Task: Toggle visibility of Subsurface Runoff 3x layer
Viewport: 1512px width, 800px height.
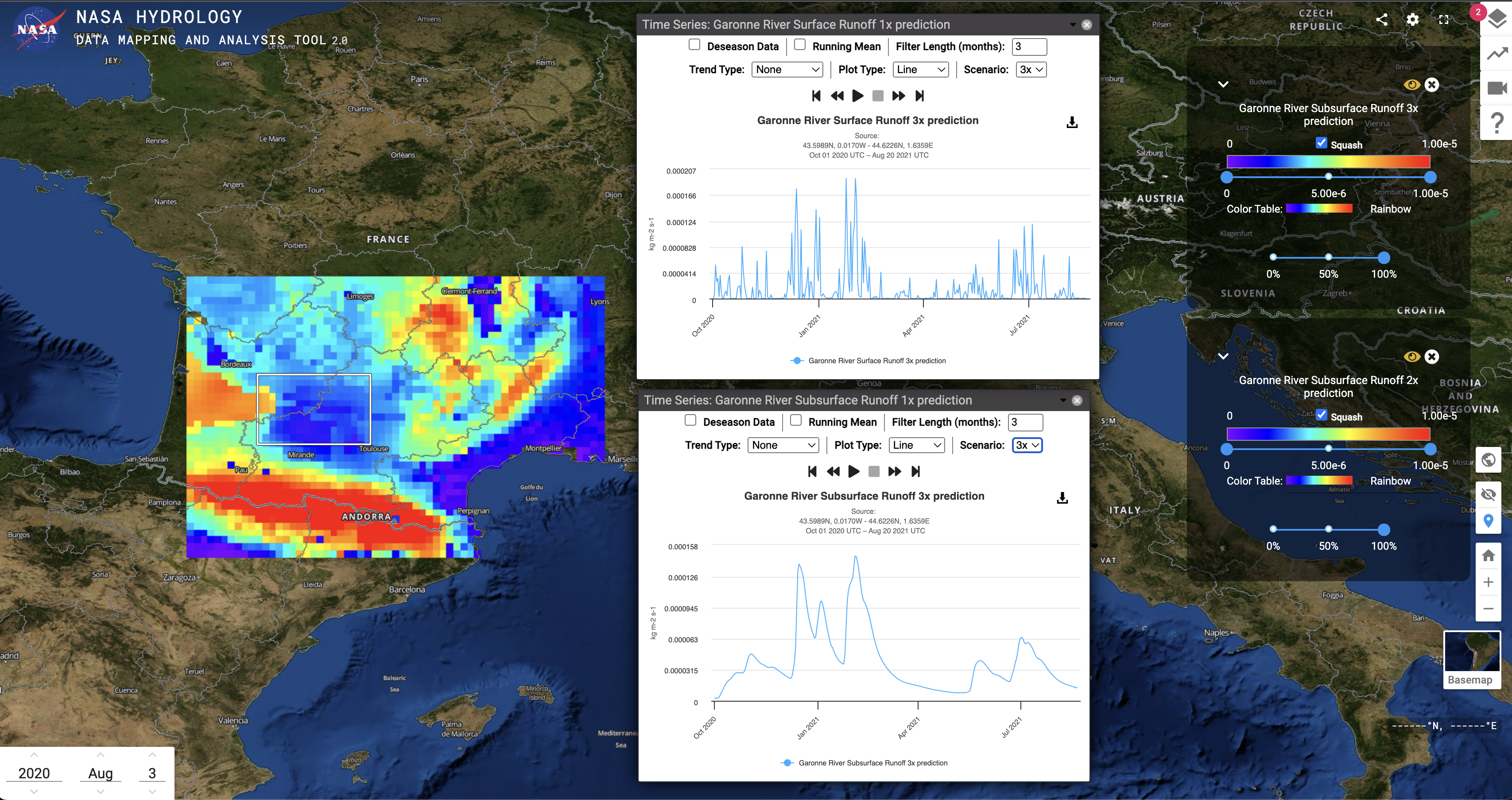Action: pyautogui.click(x=1411, y=85)
